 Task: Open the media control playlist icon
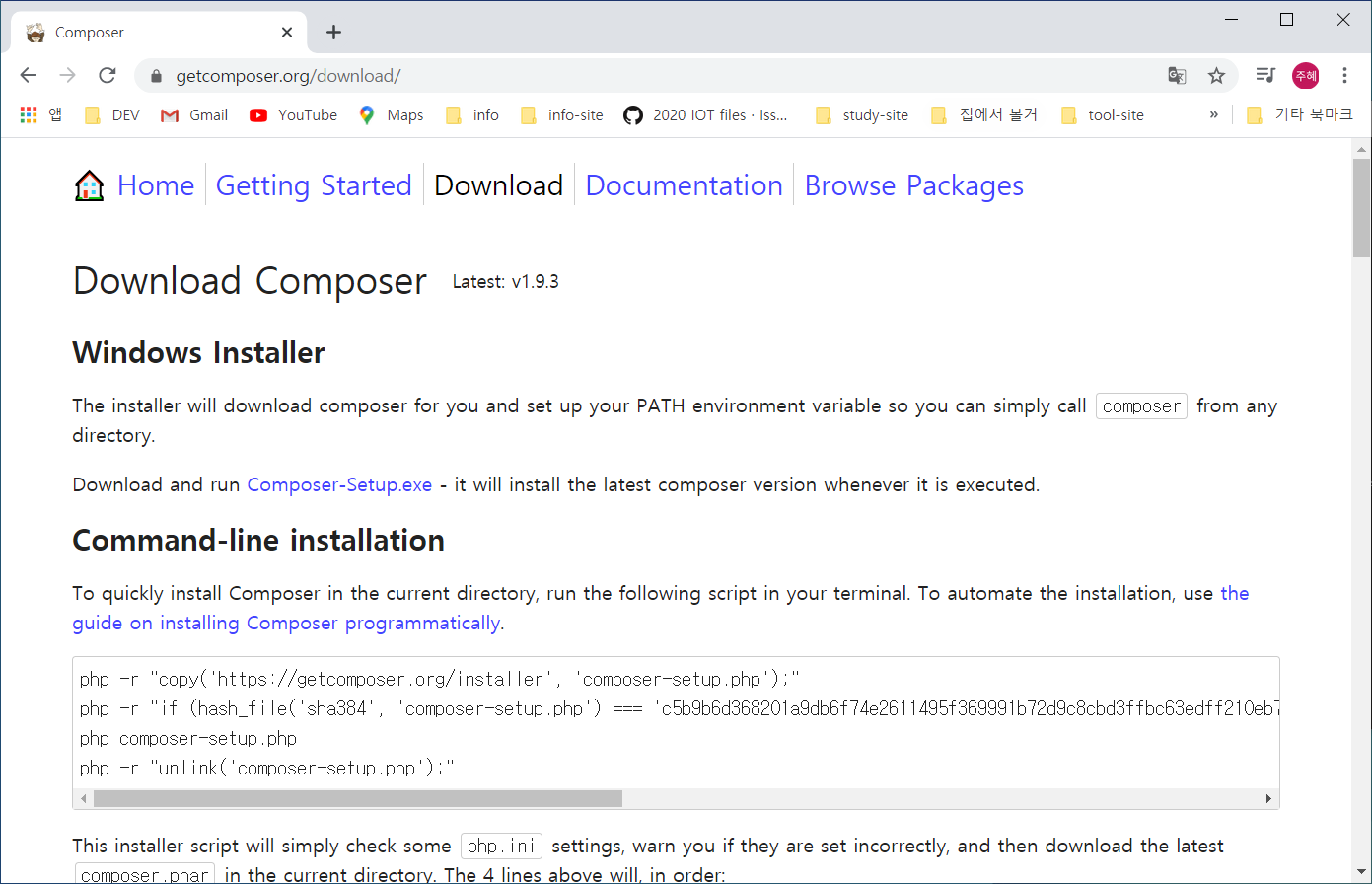coord(1265,75)
